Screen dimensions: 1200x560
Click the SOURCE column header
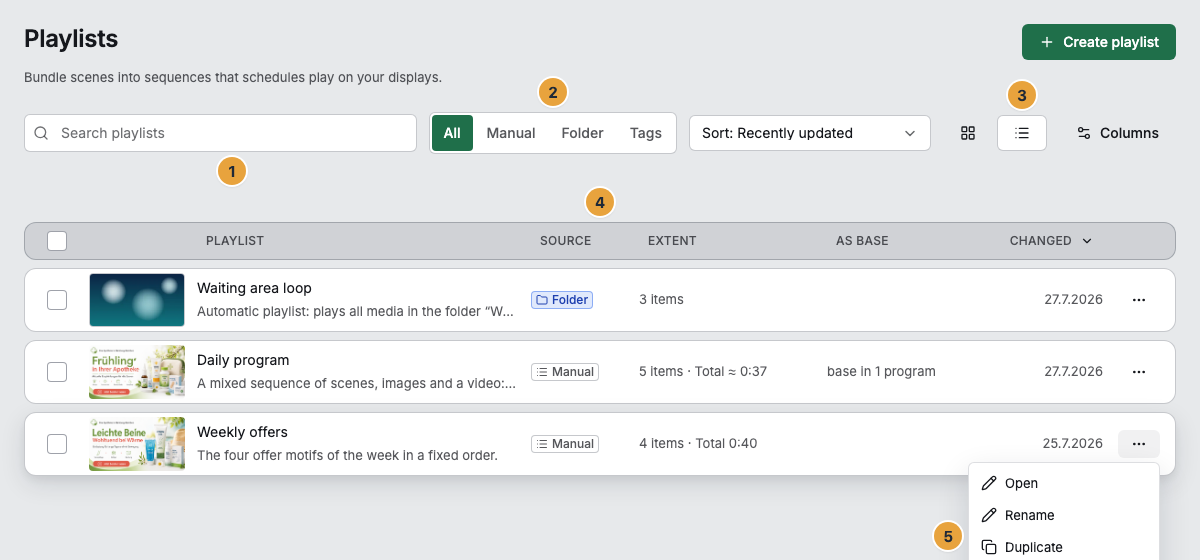(565, 241)
